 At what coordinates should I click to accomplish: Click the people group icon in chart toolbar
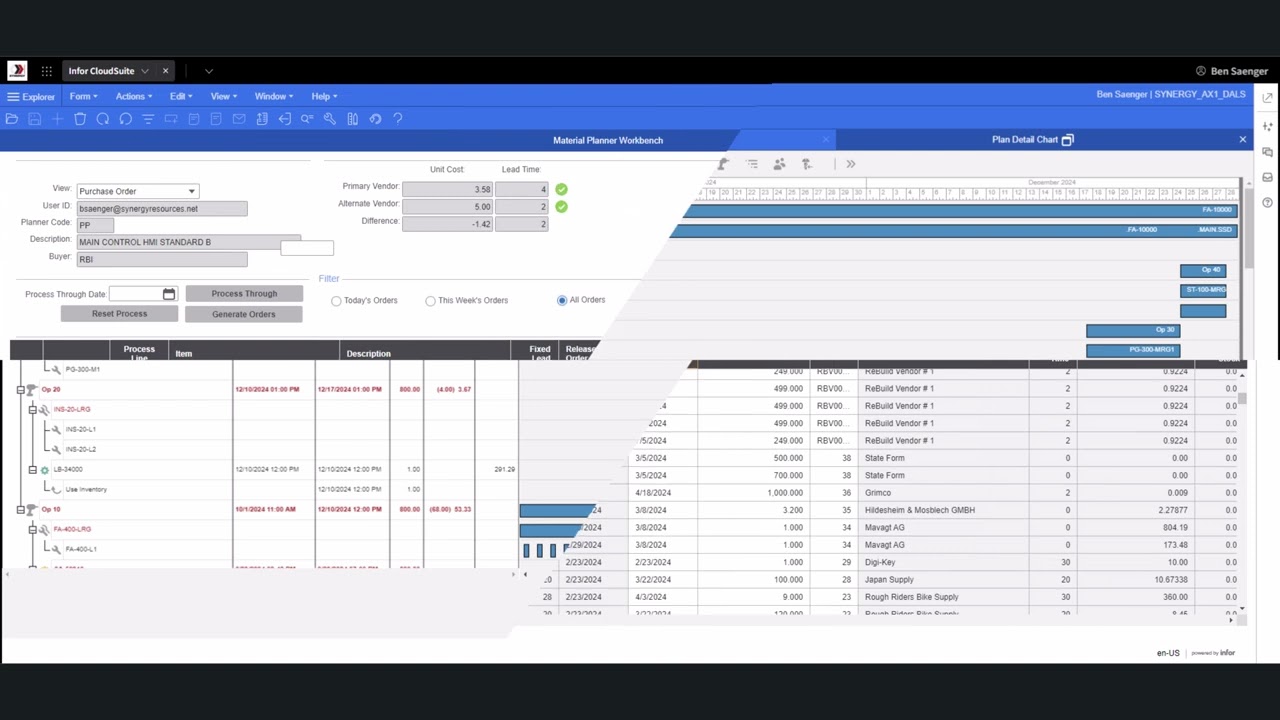tap(779, 164)
